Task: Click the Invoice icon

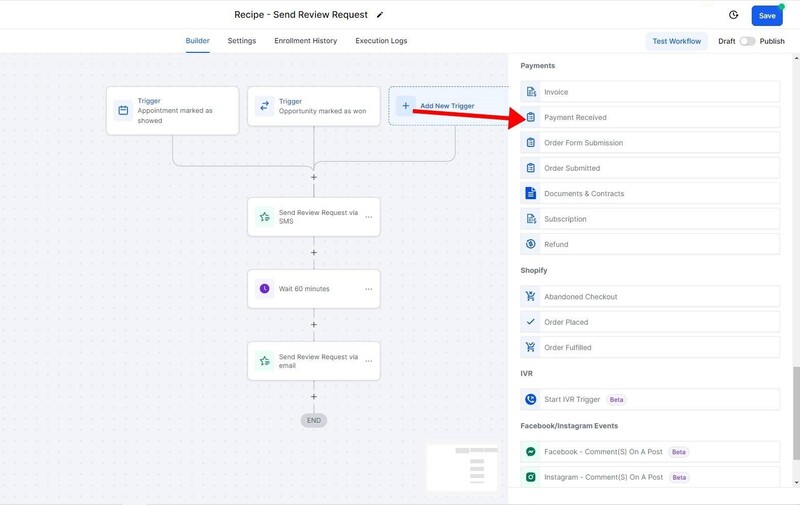Action: pyautogui.click(x=531, y=92)
